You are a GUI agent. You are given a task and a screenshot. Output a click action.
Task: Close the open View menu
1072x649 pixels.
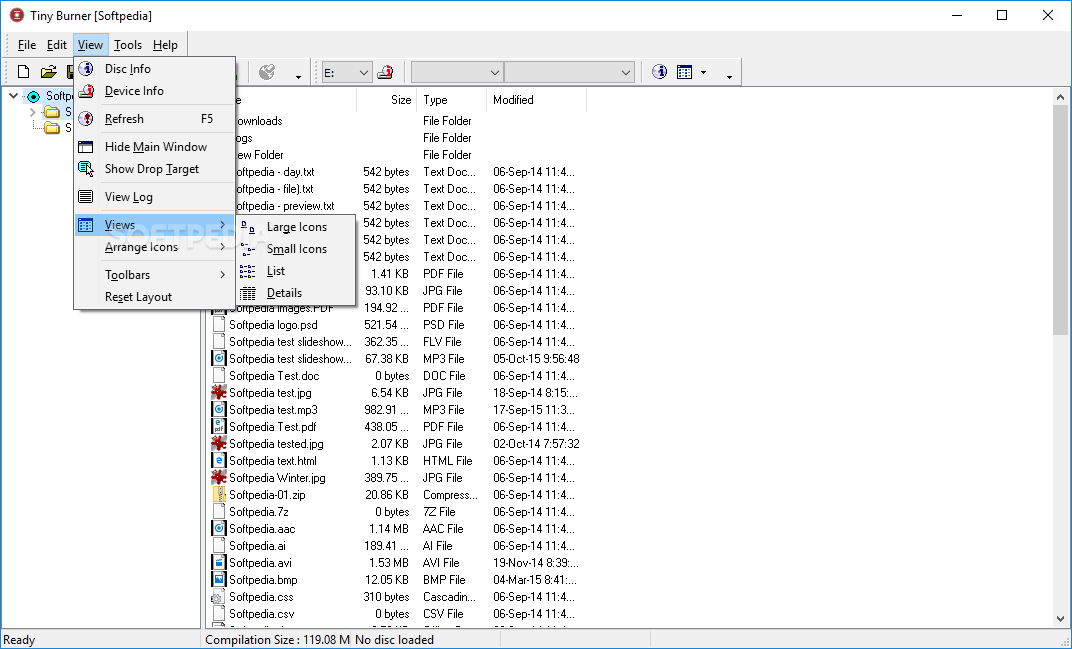coord(90,45)
